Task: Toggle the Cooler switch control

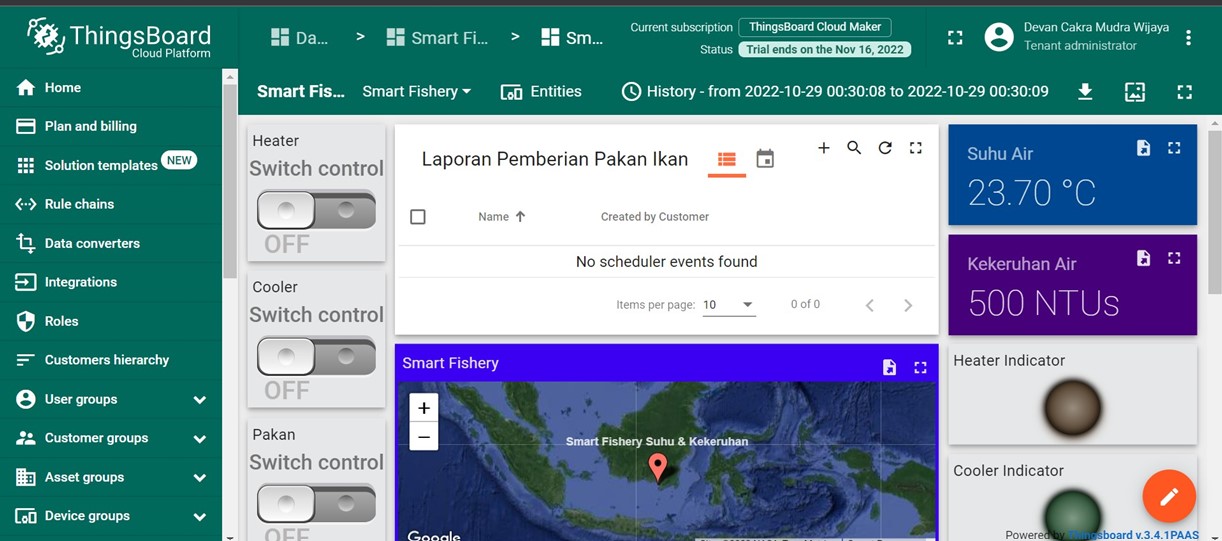Action: [316, 356]
